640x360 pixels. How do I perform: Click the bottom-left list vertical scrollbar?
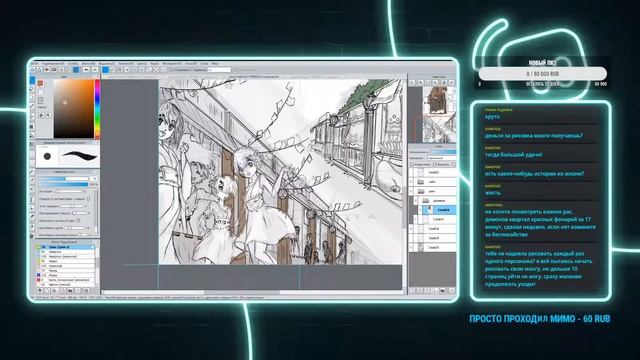97,265
